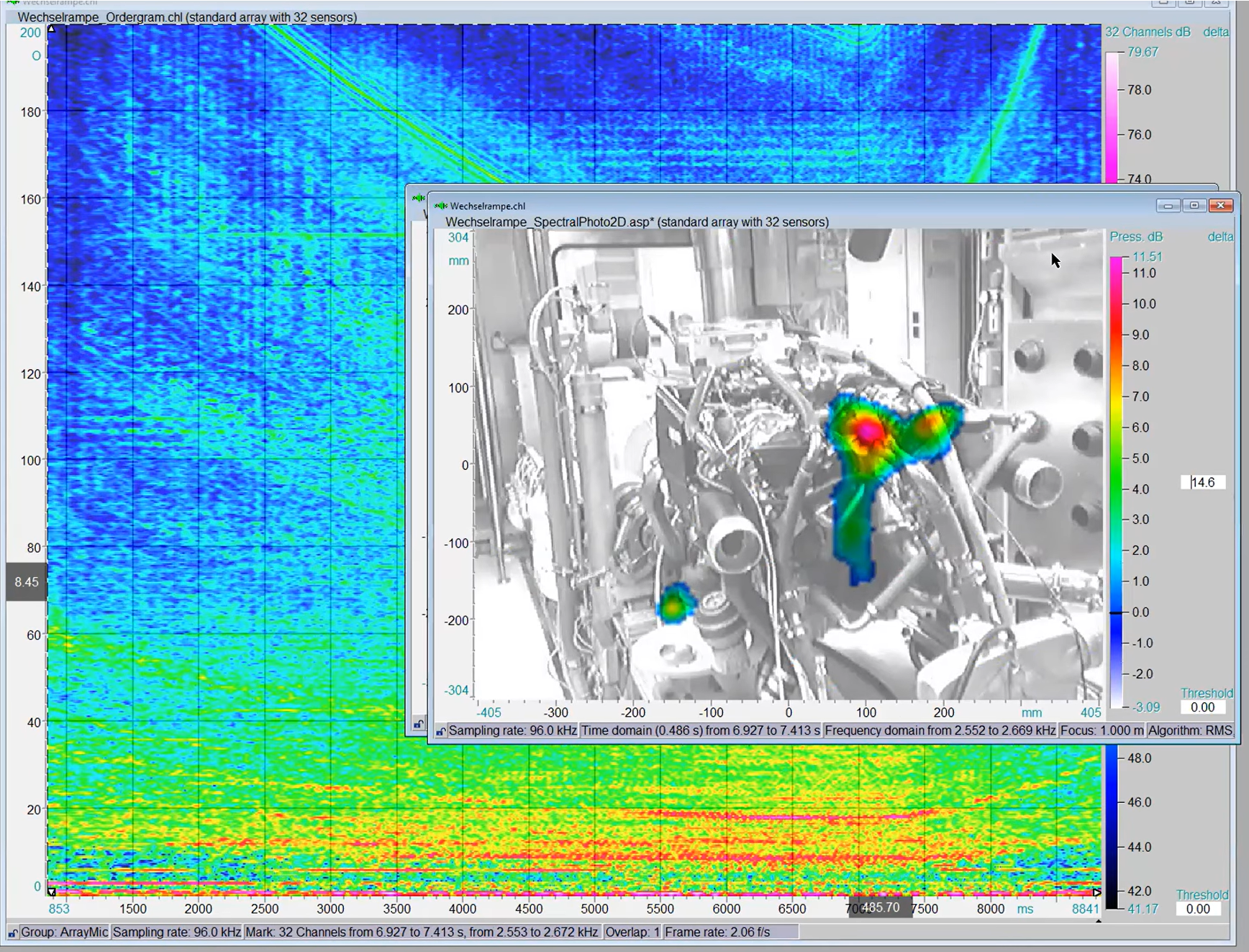Screen dimensions: 1249x952
Task: Click the "Press. dB" scale label
Action: point(1136,237)
